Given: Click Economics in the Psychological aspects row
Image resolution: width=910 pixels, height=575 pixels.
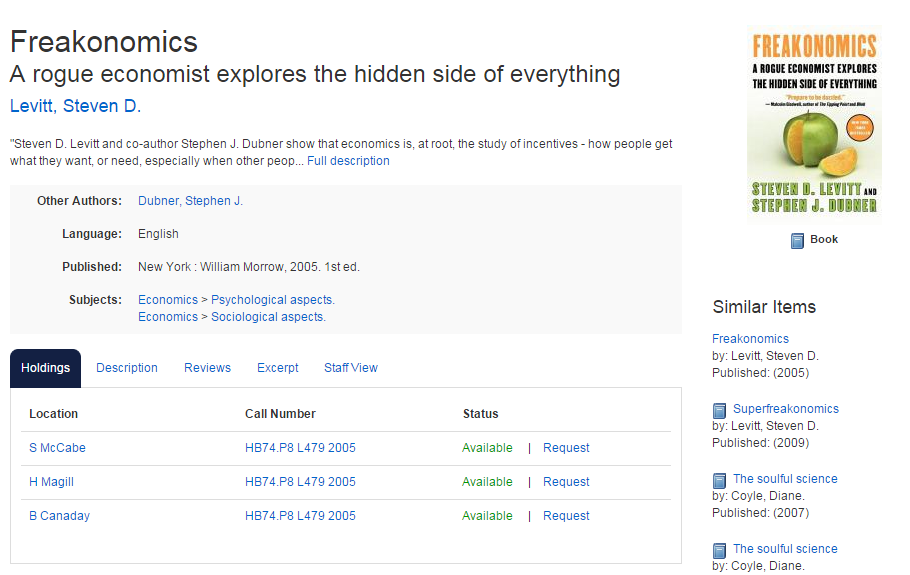Looking at the screenshot, I should click(168, 300).
